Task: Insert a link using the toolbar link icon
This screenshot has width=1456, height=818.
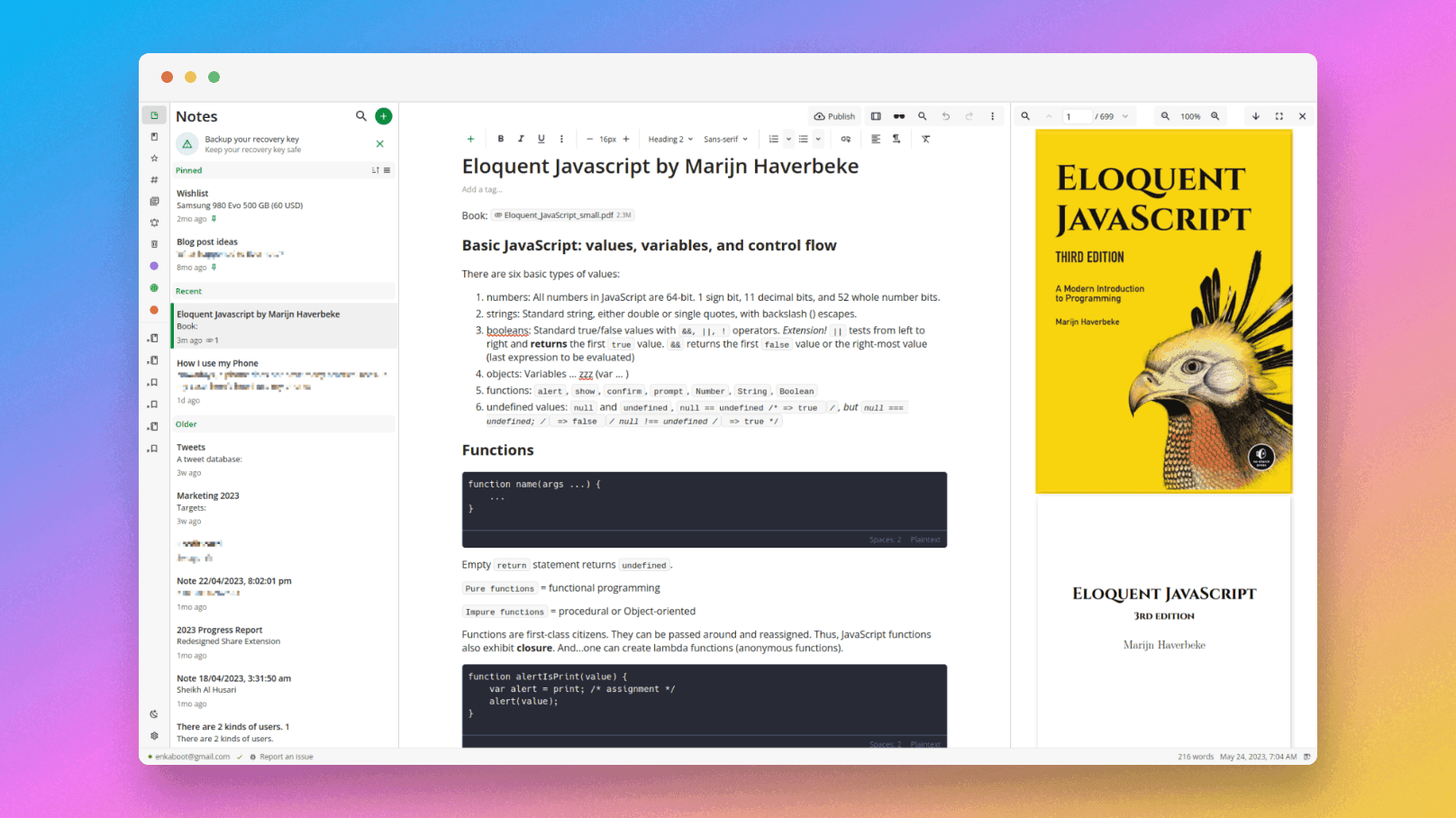Action: tap(845, 140)
